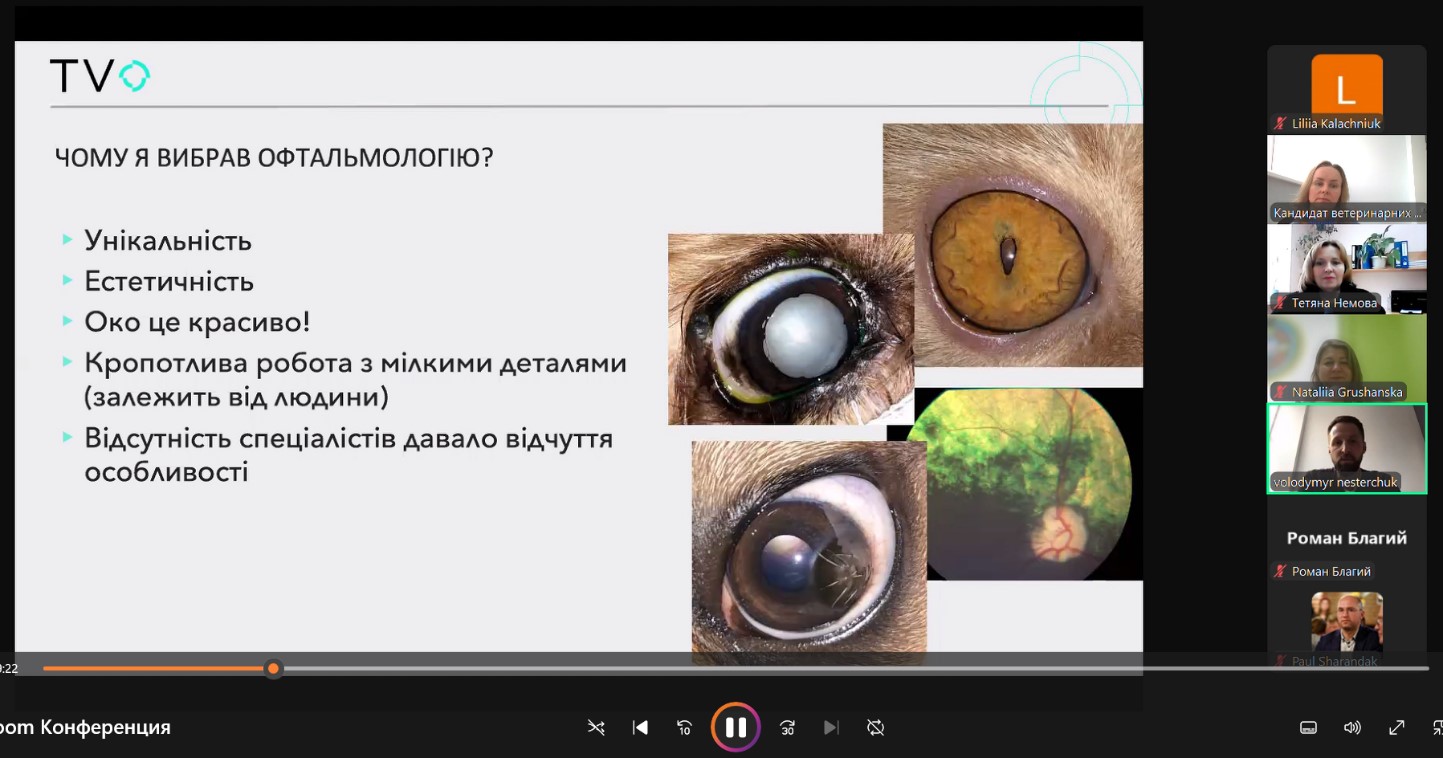Screen dimensions: 1443x758
Task: Click the bullet text 'Естетичність'
Action: coord(169,282)
